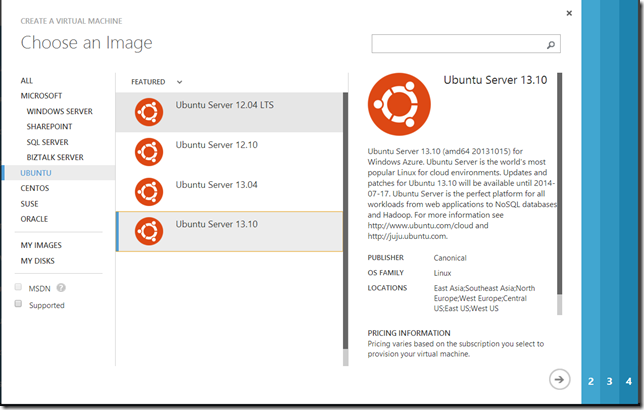This screenshot has height=410, width=644.
Task: Open MY DISKS section
Action: [x=38, y=261]
